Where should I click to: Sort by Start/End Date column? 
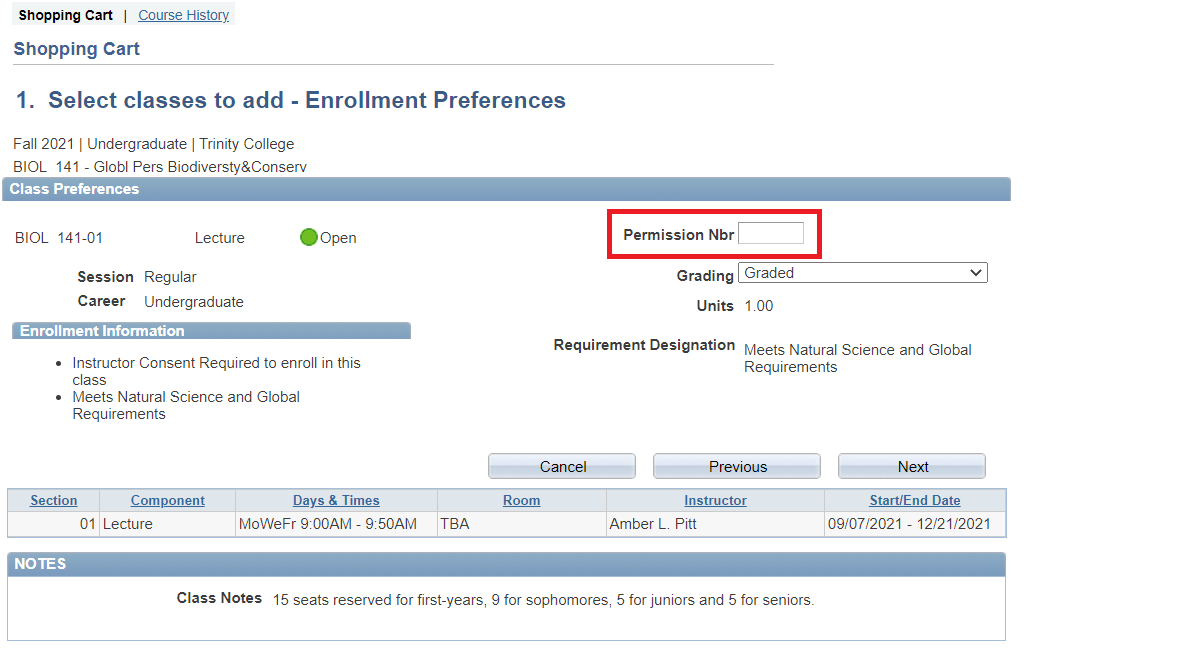[x=916, y=500]
